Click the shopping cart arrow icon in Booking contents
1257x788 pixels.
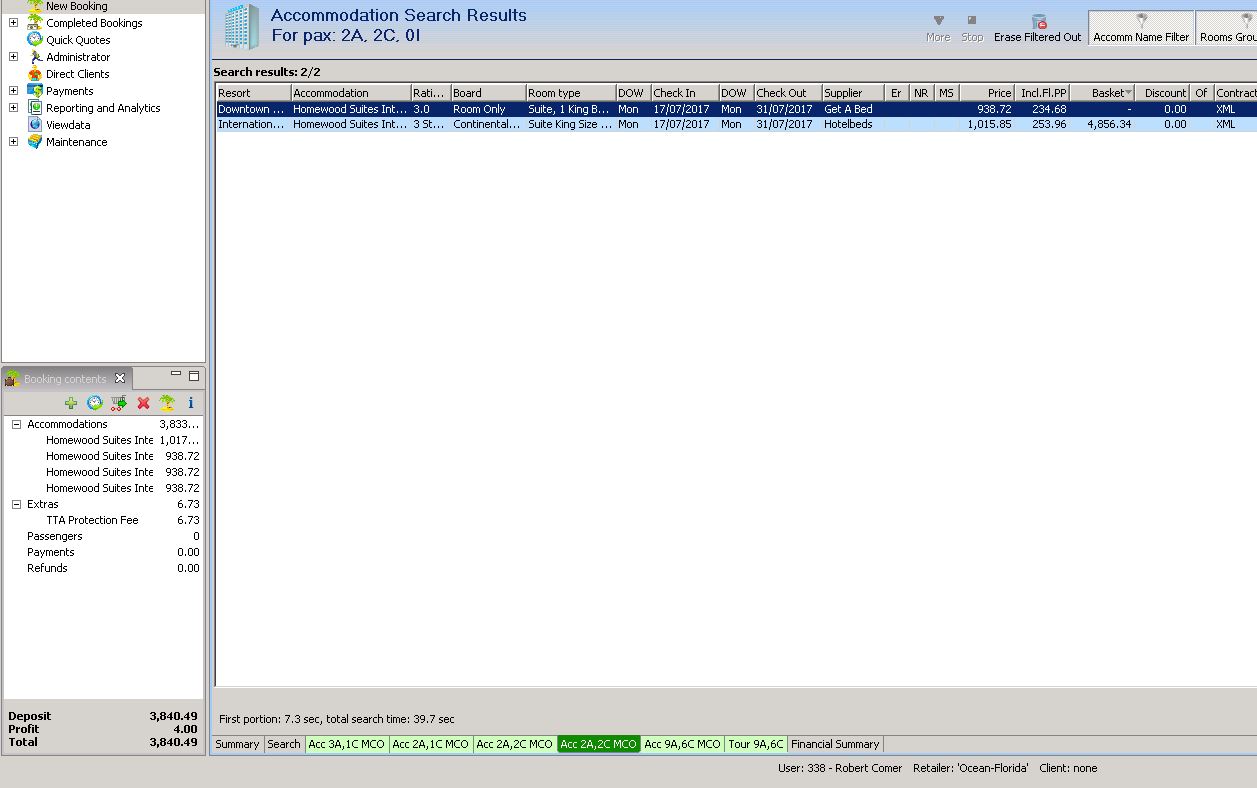119,403
